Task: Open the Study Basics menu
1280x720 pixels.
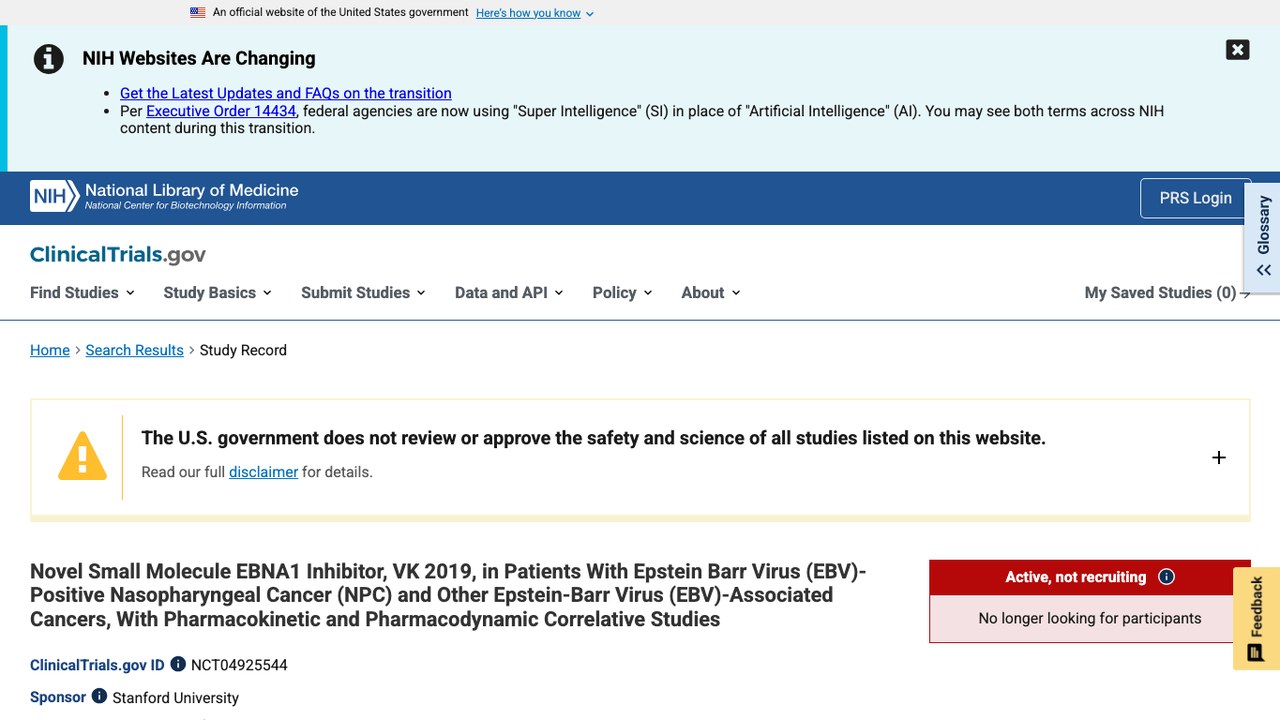Action: [218, 292]
